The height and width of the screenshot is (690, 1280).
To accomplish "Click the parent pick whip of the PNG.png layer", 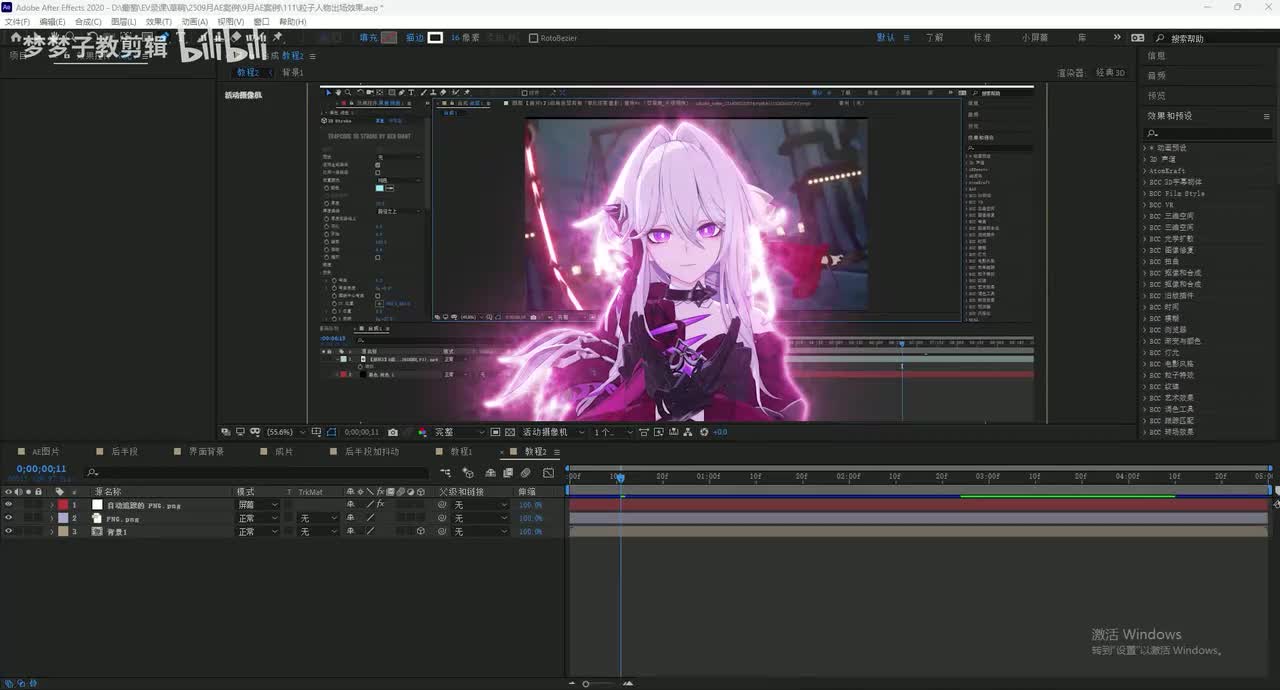I will 442,518.
